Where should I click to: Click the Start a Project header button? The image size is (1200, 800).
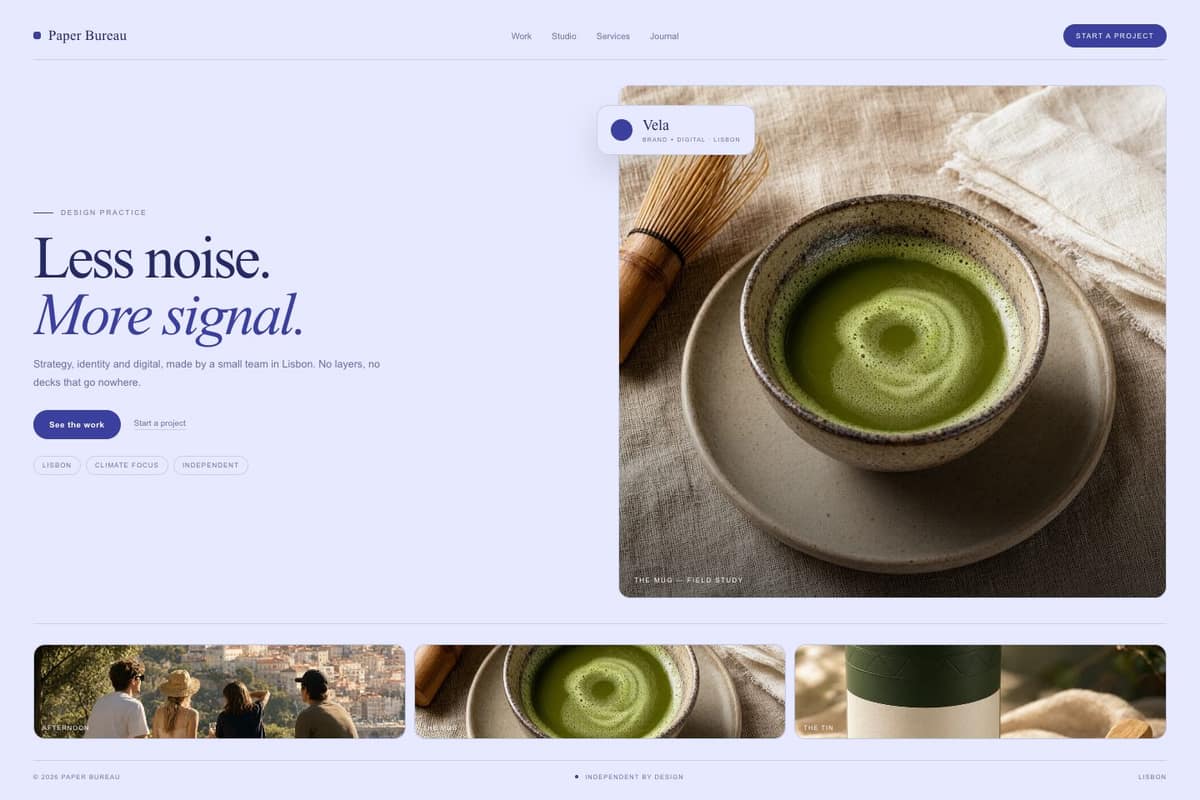coord(1114,36)
